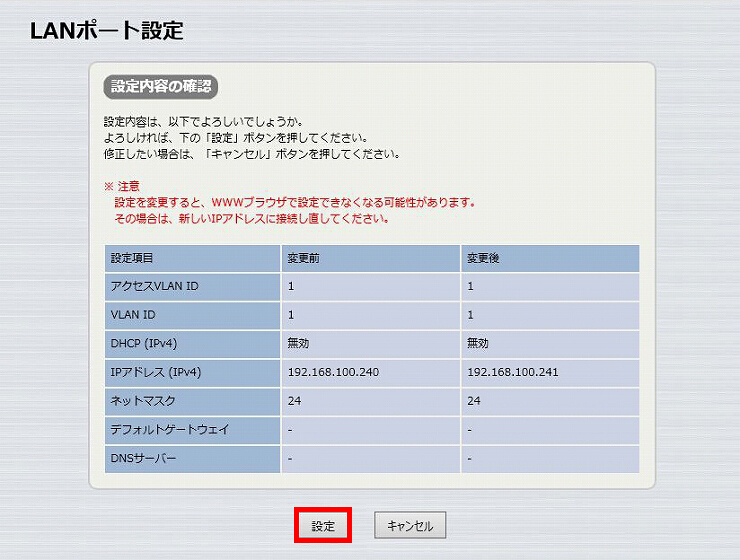The width and height of the screenshot is (740, 560).
Task: Click the キャンセル button
Action: (410, 525)
